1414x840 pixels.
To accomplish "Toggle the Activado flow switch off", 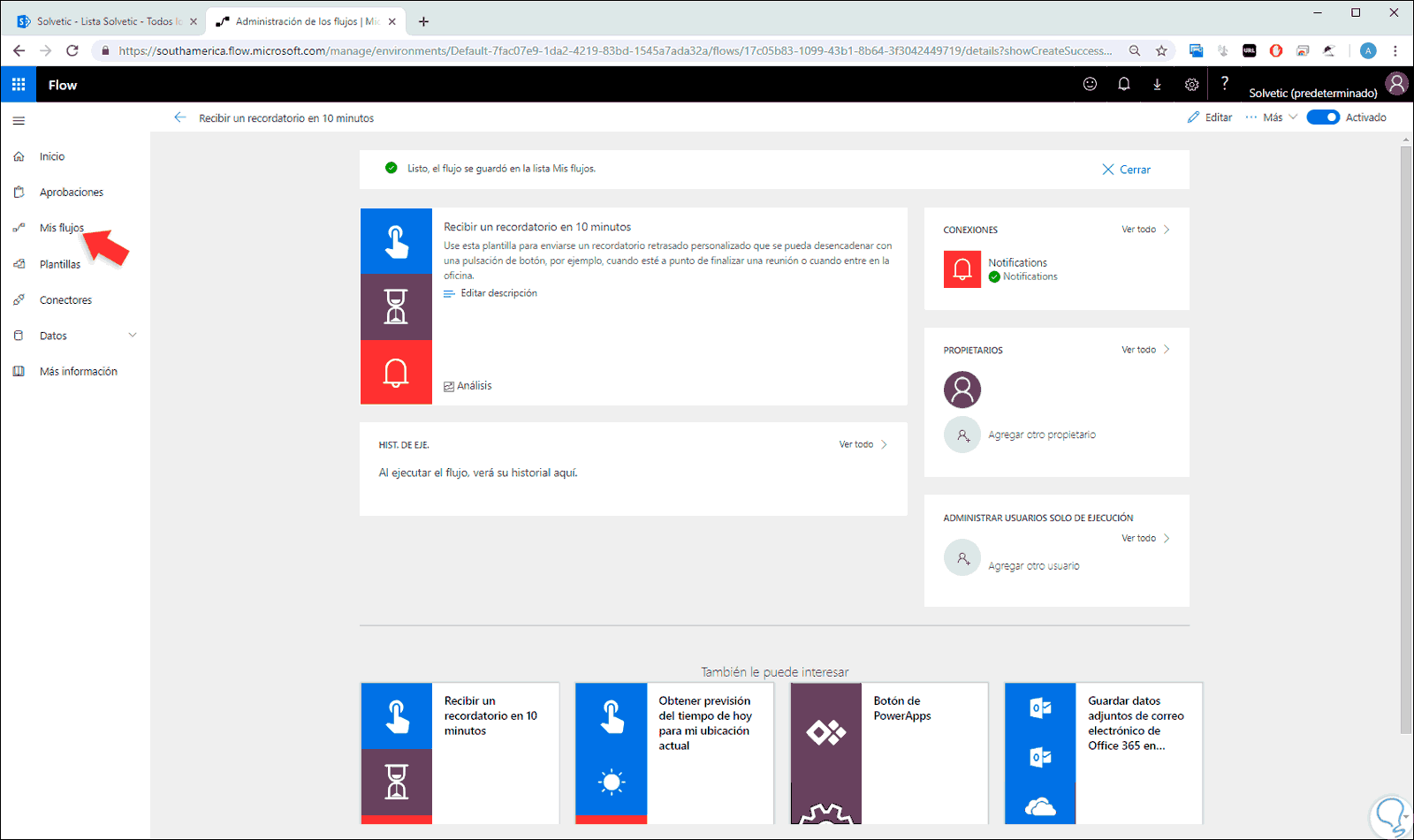I will (x=1323, y=117).
